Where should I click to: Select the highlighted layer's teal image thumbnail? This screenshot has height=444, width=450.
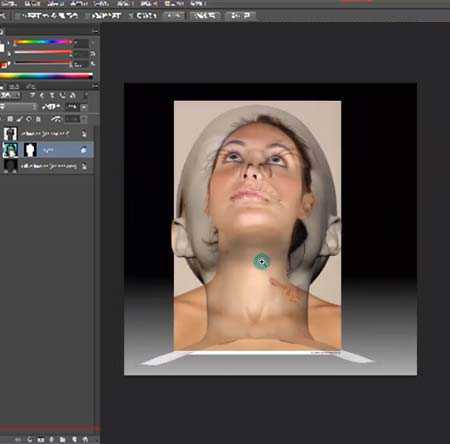(10, 150)
